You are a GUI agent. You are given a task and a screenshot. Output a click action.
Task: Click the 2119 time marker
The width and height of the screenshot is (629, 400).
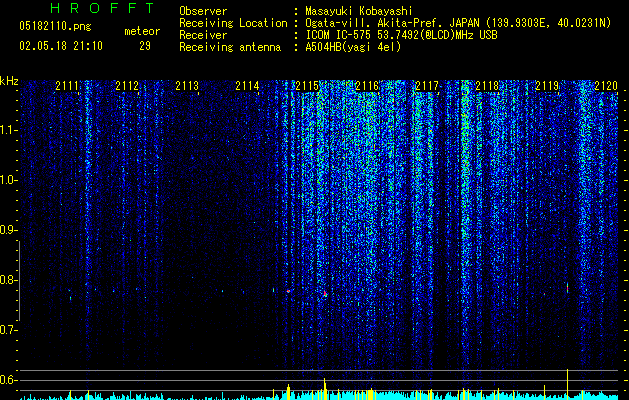click(547, 86)
